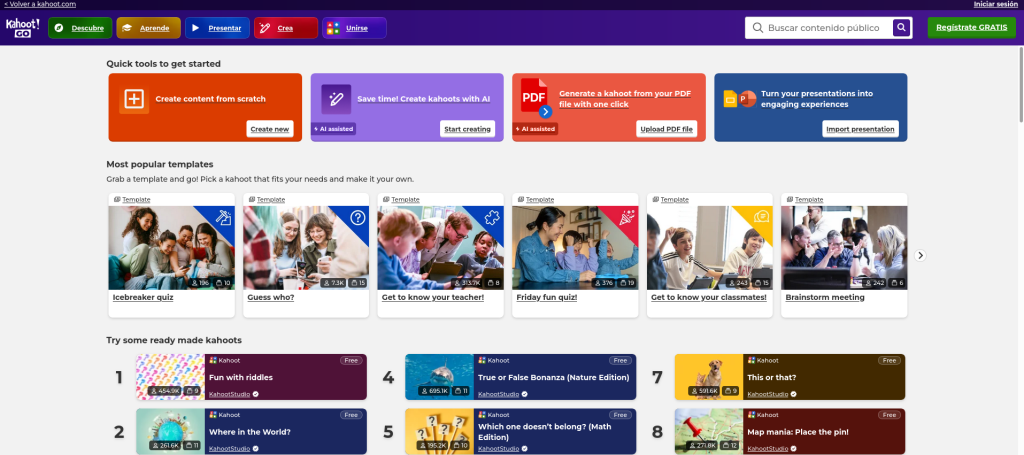The height and width of the screenshot is (455, 1024).
Task: Click the map pin thumbnail of Map mania
Action: point(709,431)
